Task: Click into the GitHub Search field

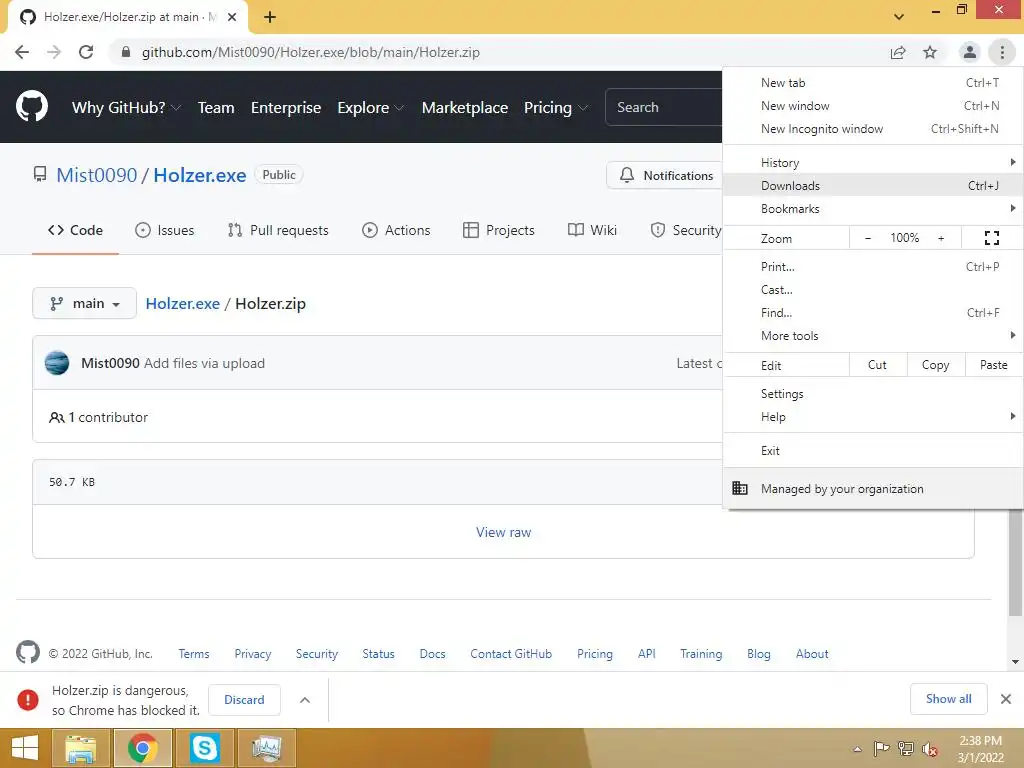Action: click(664, 107)
